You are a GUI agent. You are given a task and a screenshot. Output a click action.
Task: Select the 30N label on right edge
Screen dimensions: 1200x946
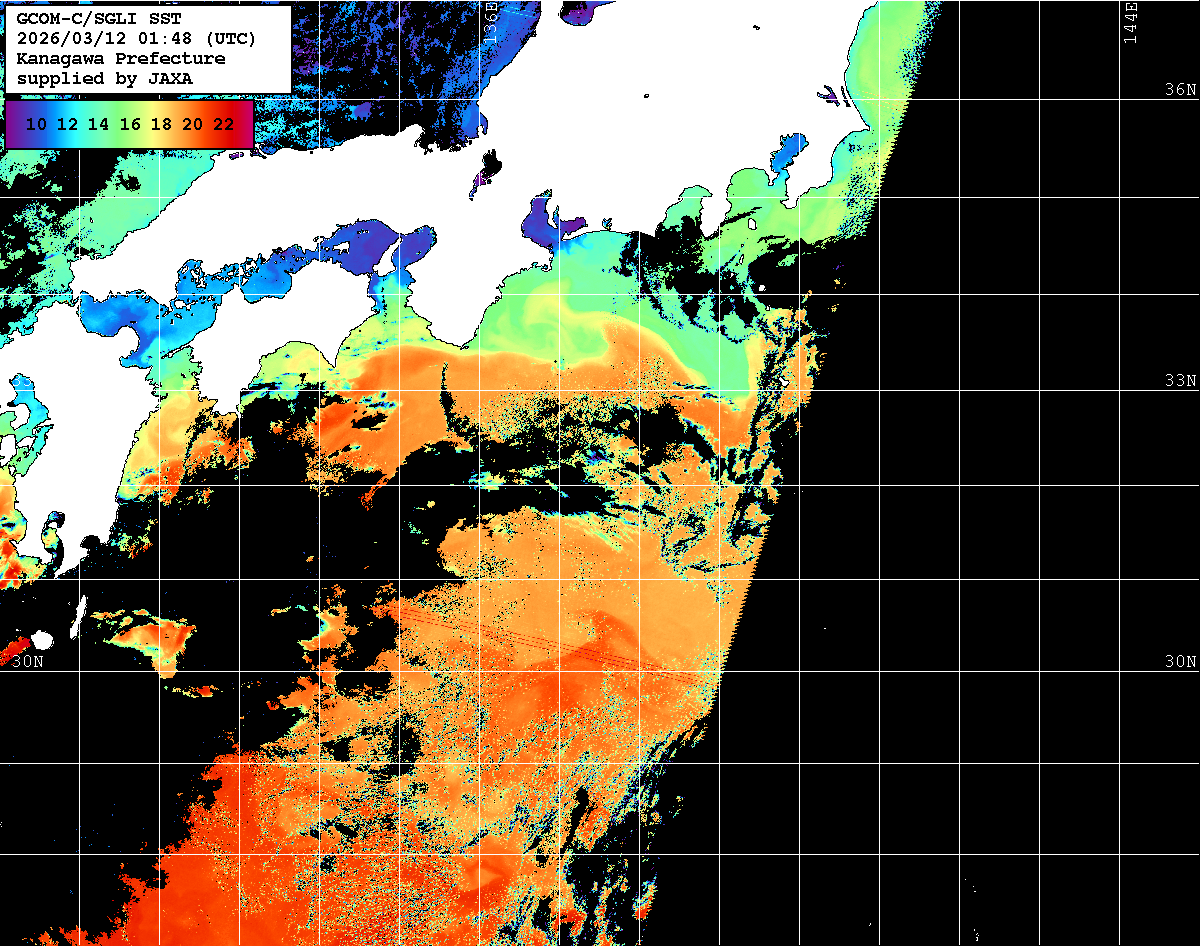(1180, 662)
